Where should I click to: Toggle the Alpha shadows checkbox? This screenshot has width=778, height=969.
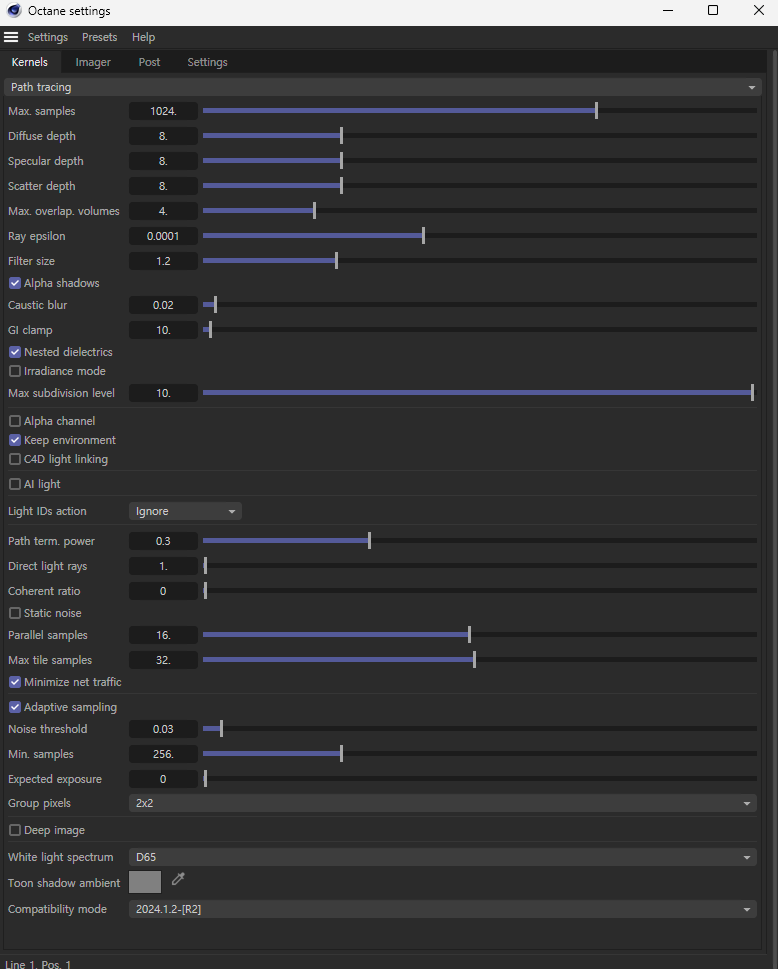[x=15, y=283]
